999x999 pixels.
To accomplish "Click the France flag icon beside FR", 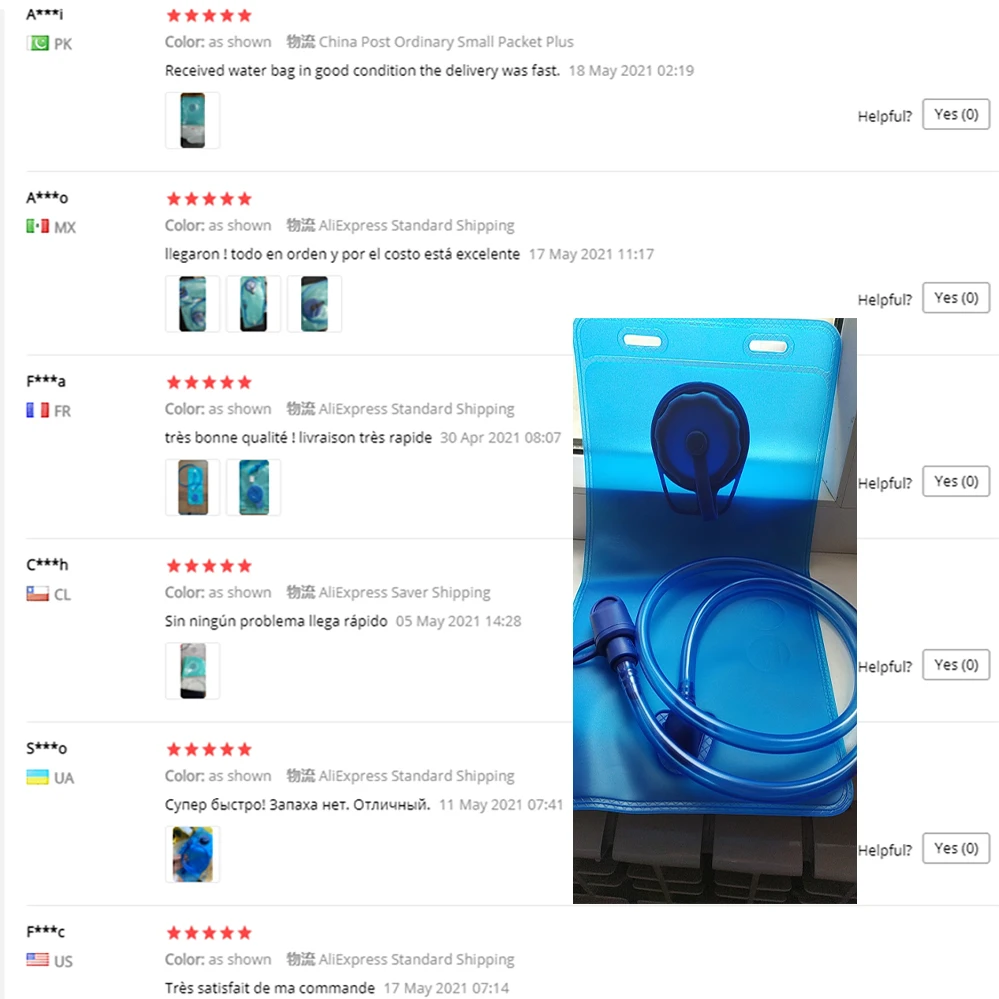I will point(38,410).
